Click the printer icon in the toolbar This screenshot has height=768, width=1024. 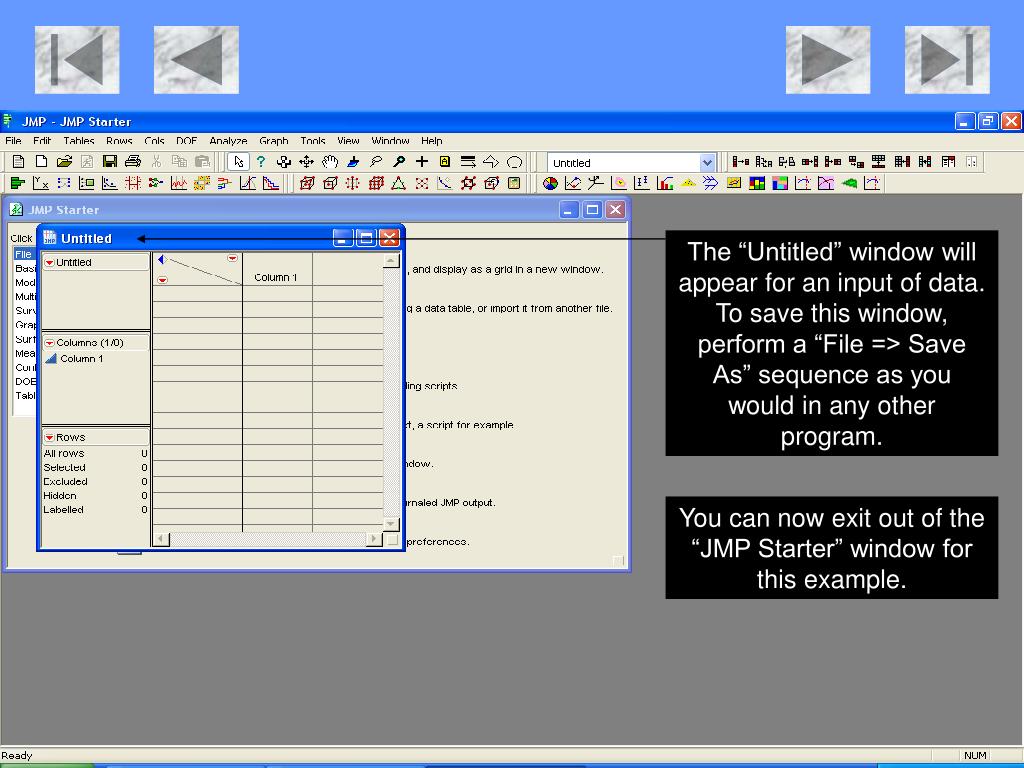coord(133,161)
